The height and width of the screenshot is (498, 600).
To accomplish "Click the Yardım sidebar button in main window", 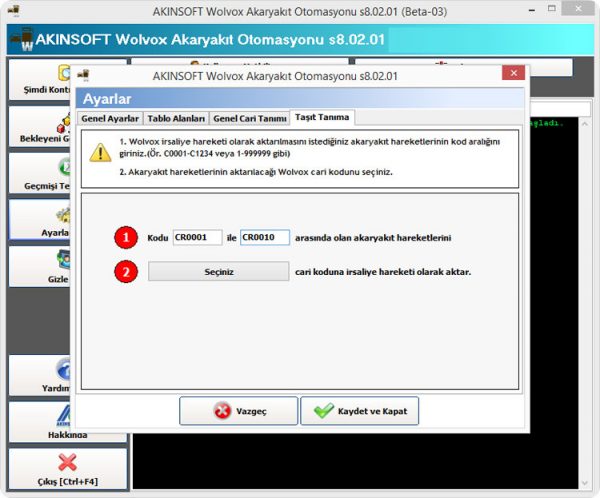I will tap(40, 376).
